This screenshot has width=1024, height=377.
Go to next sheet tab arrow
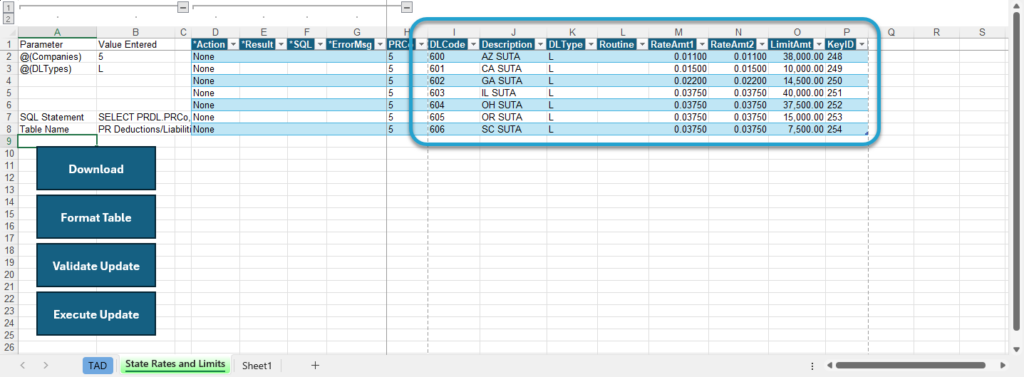45,365
